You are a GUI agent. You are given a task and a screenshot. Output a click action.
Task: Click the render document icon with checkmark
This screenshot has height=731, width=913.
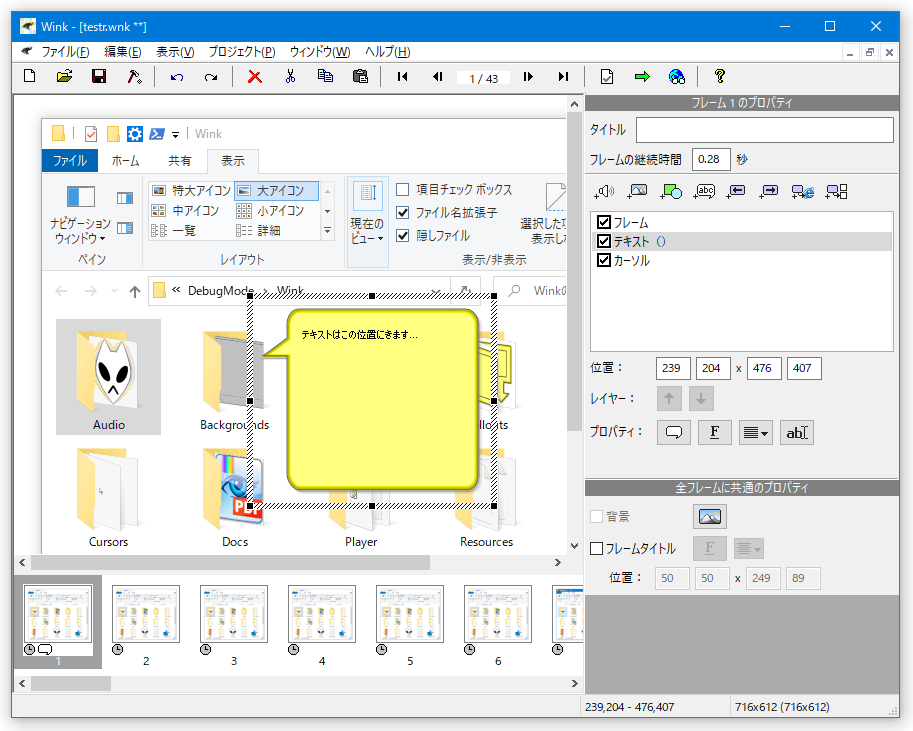(x=607, y=76)
